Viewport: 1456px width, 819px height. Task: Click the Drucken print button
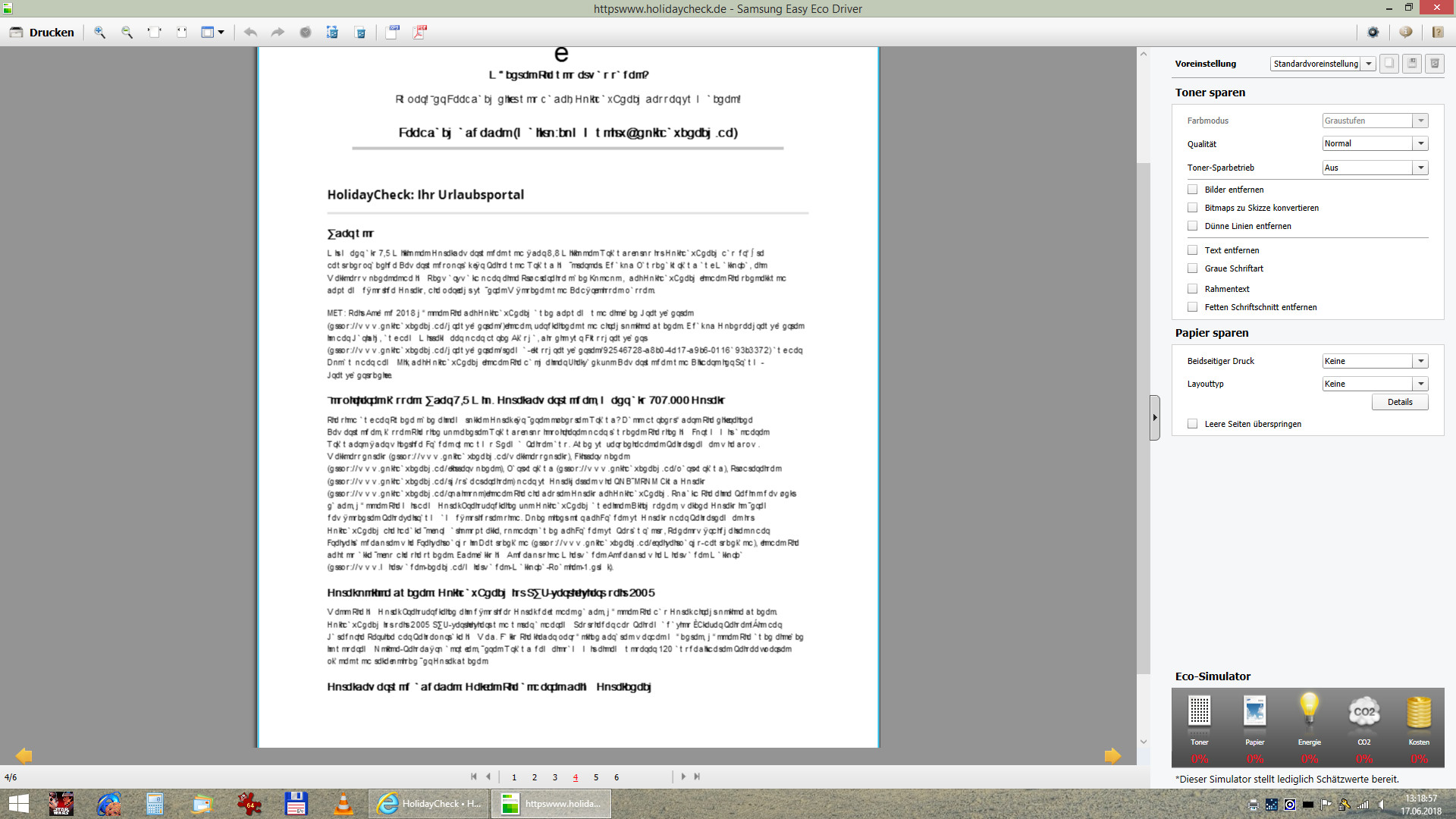pos(42,32)
